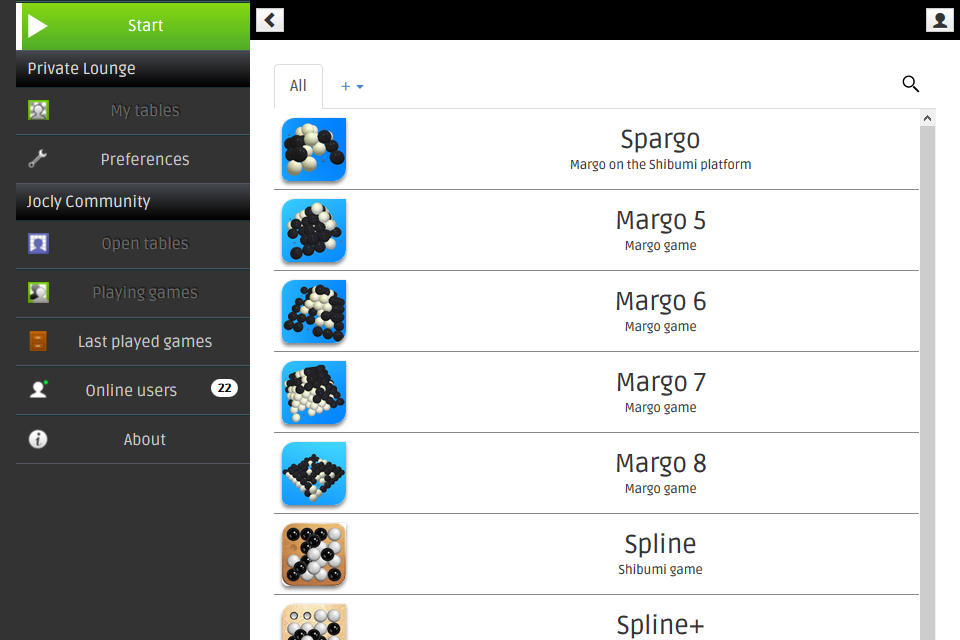The width and height of the screenshot is (960, 640).
Task: Click the green Start button
Action: [x=133, y=25]
